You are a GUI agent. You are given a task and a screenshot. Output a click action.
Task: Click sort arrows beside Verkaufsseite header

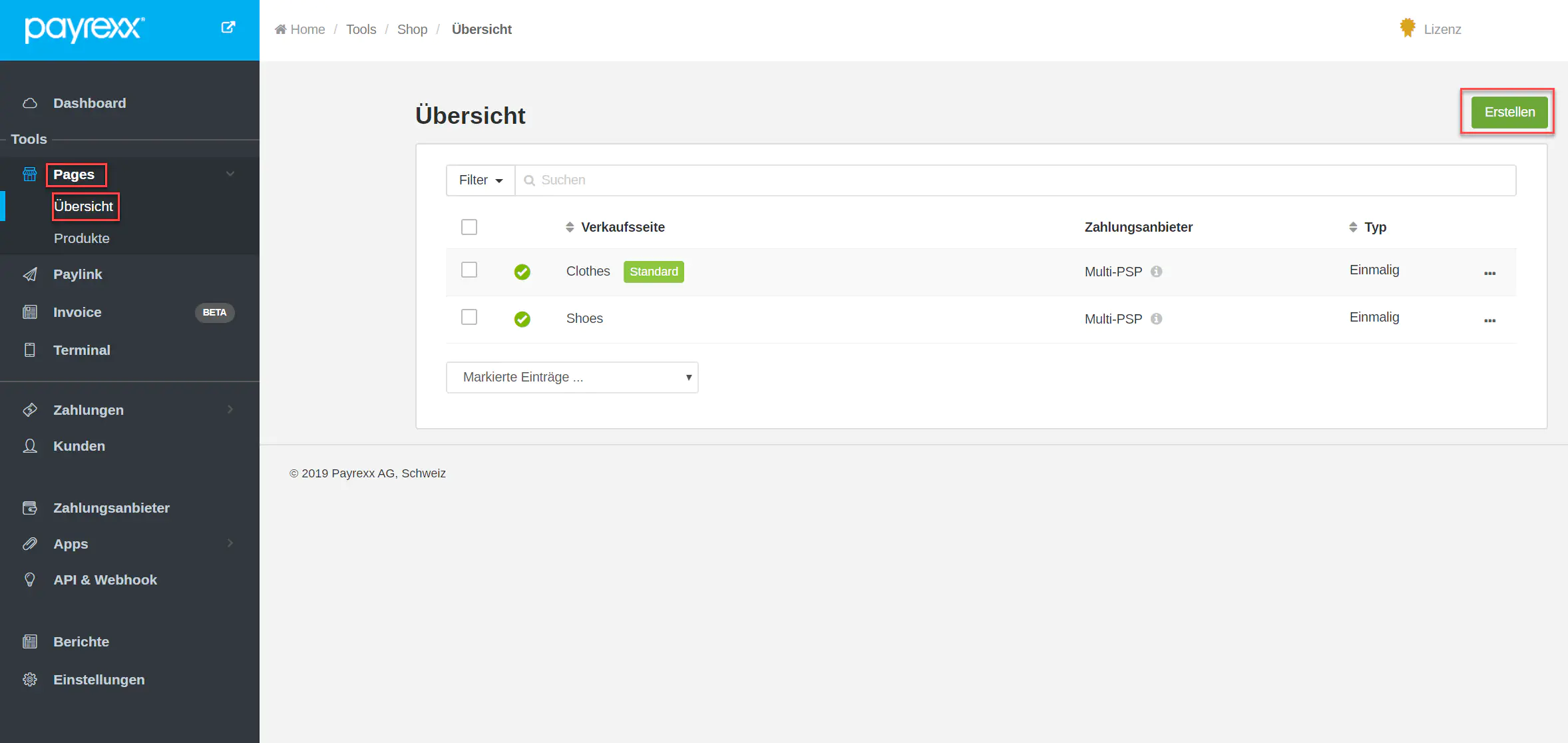[570, 227]
